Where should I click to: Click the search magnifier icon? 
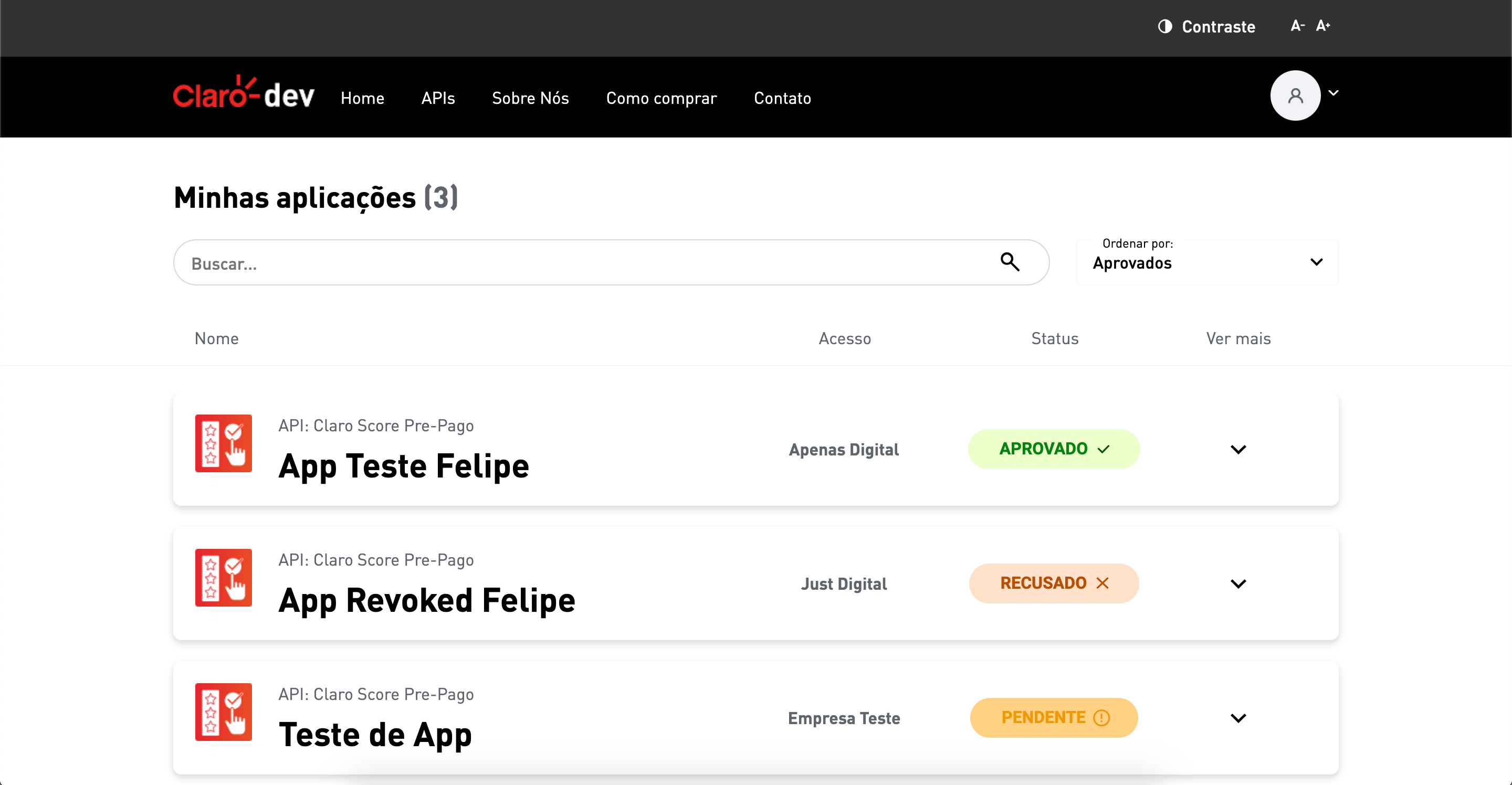(x=1010, y=262)
